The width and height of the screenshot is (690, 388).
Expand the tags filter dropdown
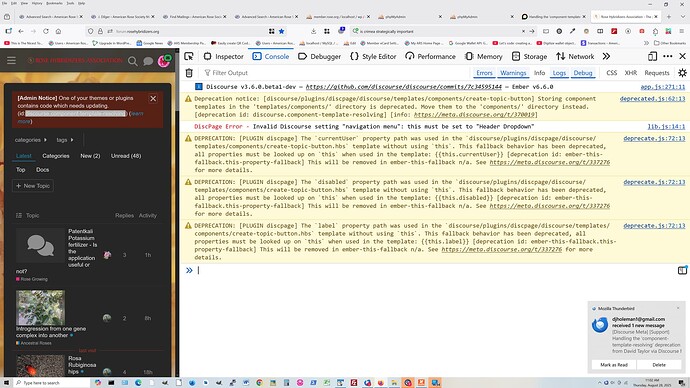coord(64,140)
